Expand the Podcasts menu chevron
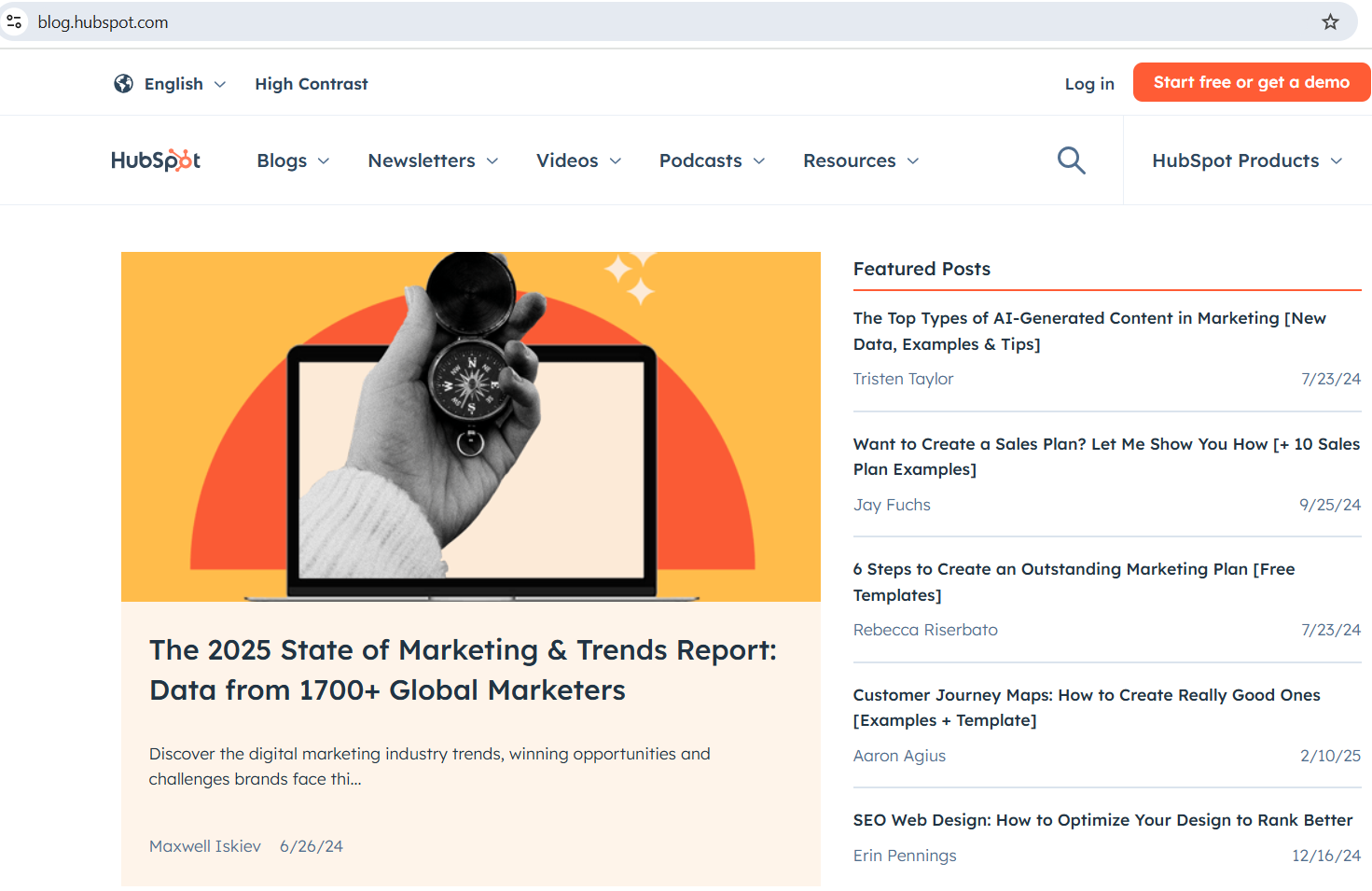 (759, 161)
